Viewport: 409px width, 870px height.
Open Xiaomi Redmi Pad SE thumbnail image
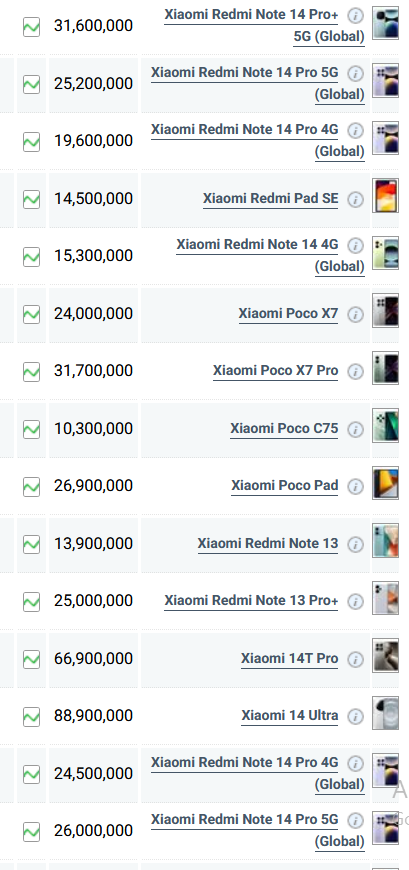click(x=385, y=196)
